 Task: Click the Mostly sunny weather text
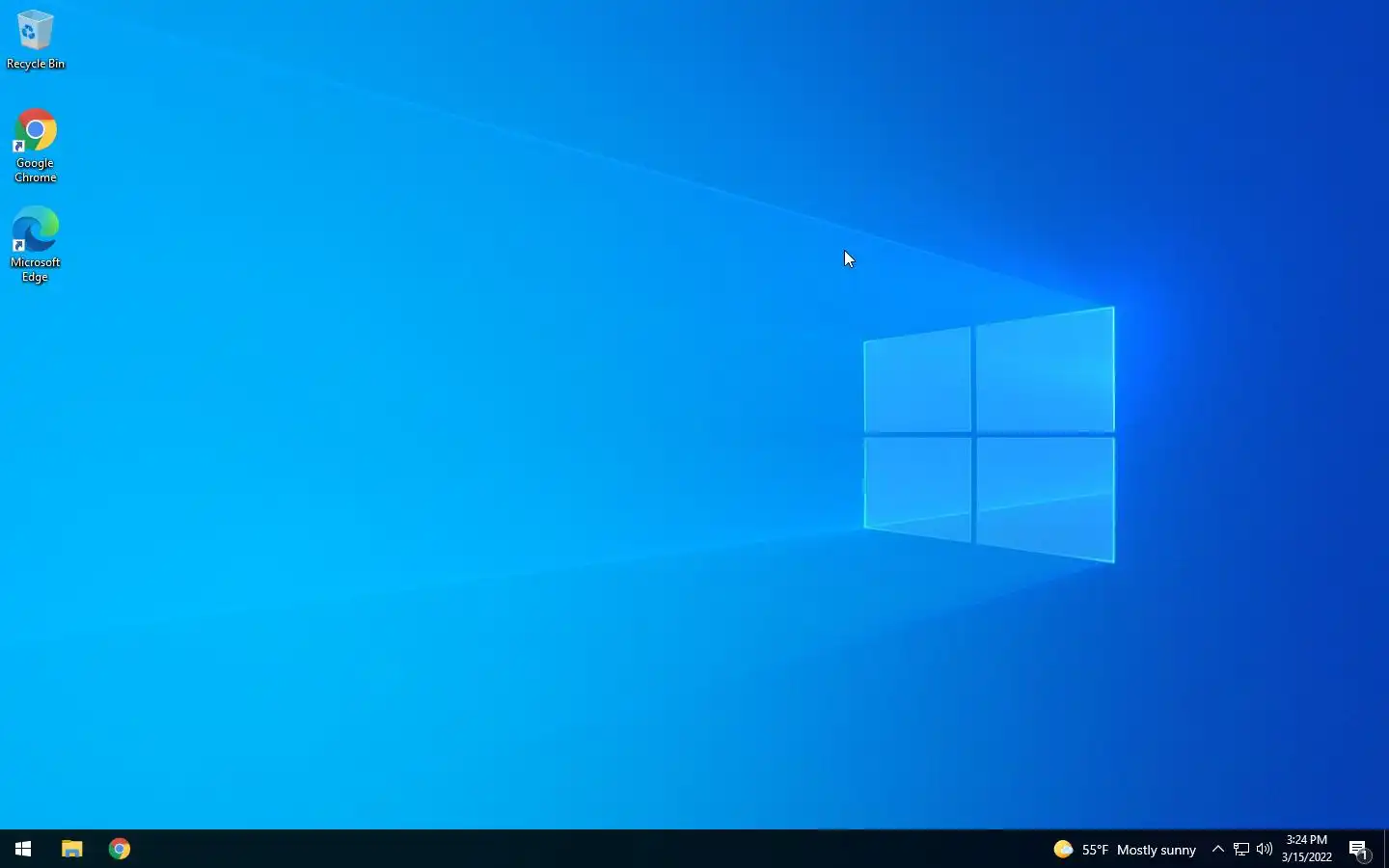(1157, 850)
